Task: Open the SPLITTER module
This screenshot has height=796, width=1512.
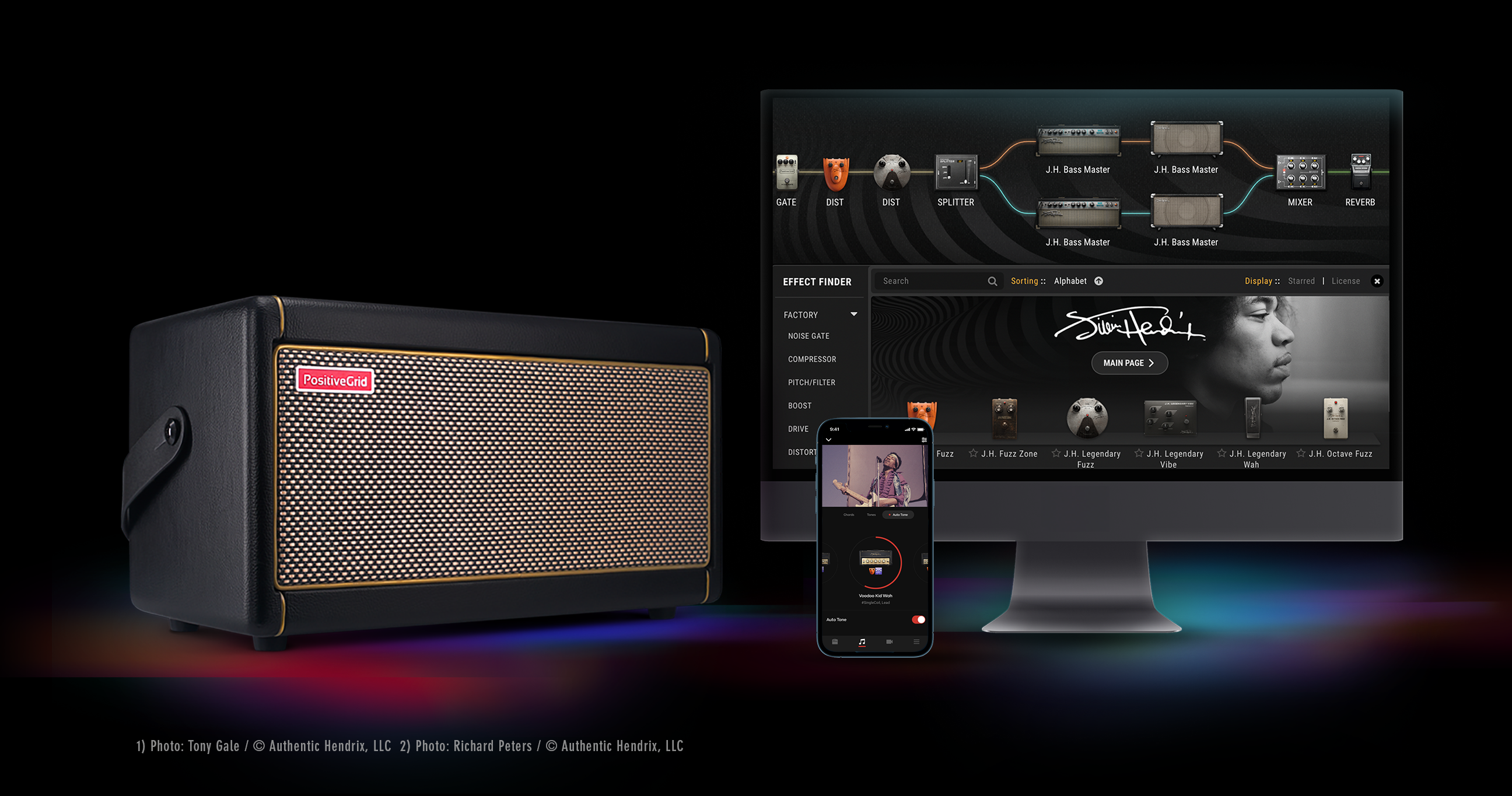Action: point(956,172)
